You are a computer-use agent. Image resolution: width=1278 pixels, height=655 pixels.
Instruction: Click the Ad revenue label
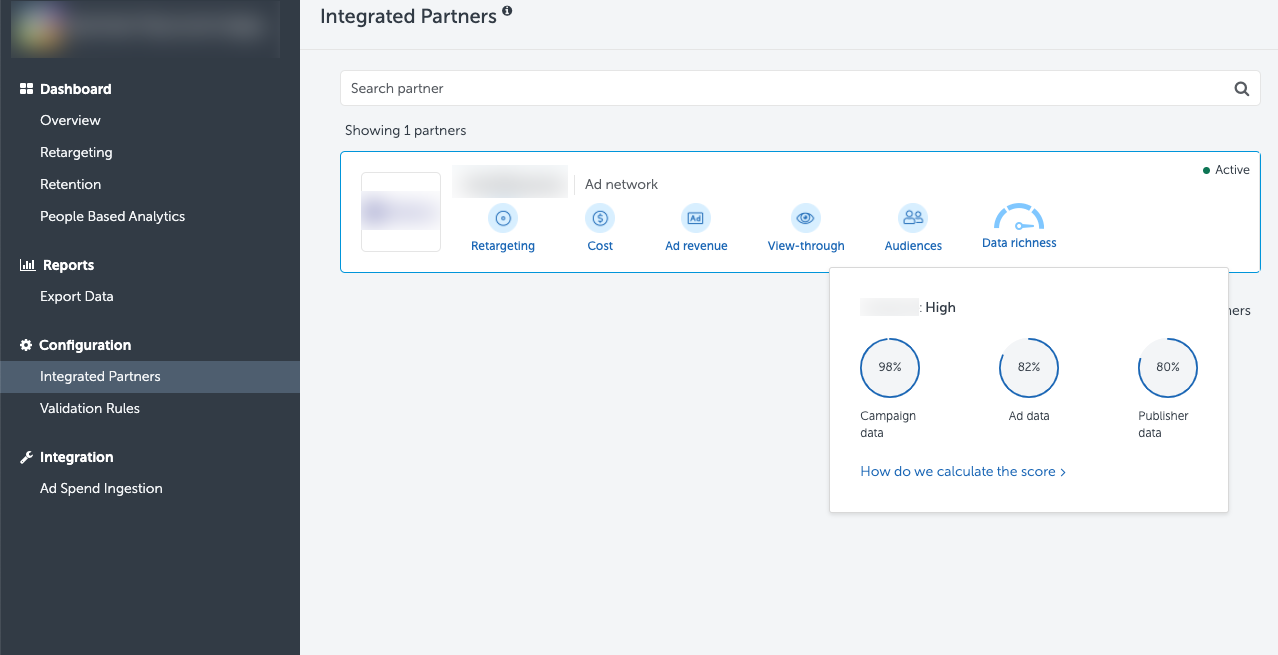tap(696, 246)
